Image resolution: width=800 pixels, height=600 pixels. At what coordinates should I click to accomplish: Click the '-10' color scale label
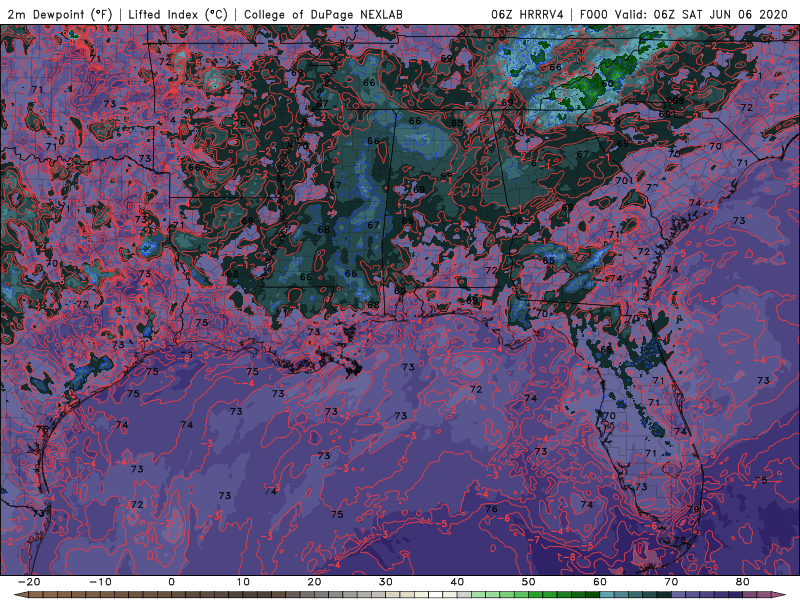[x=100, y=582]
